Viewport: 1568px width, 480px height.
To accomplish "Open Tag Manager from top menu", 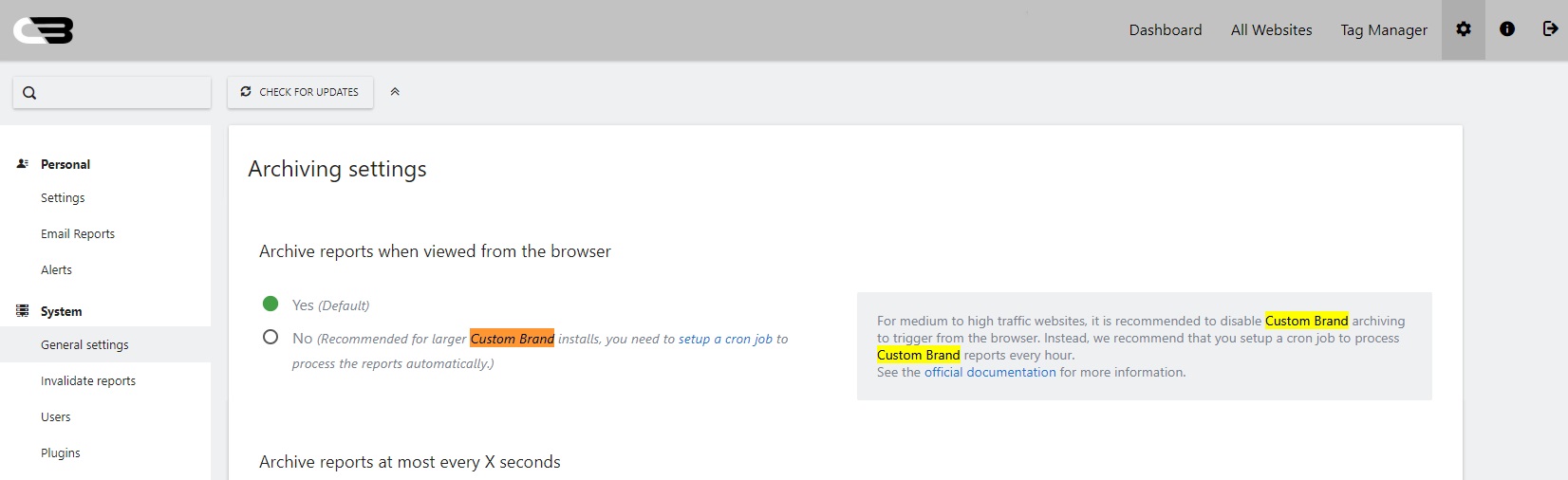I will click(x=1383, y=30).
